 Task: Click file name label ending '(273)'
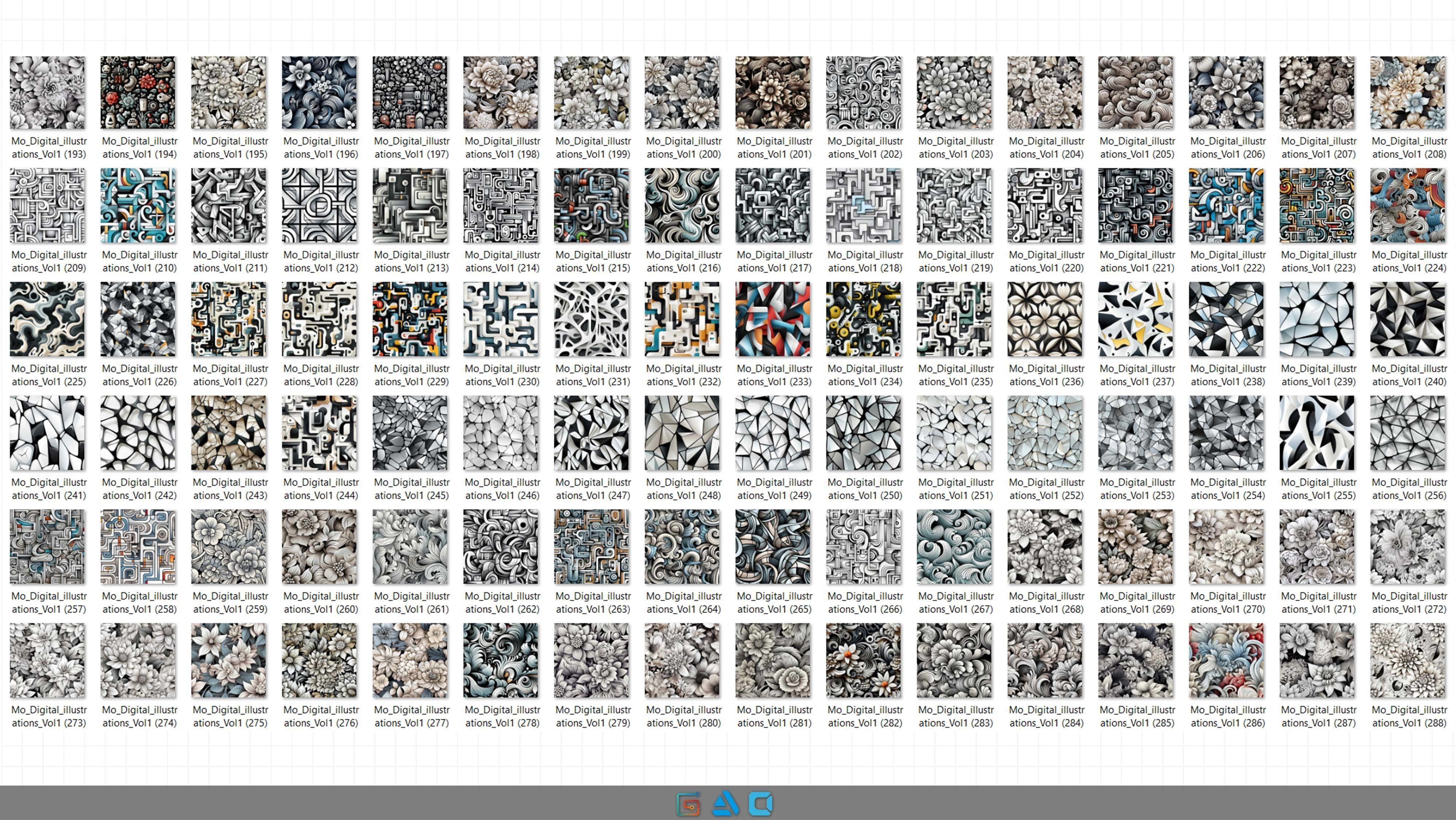tap(49, 716)
